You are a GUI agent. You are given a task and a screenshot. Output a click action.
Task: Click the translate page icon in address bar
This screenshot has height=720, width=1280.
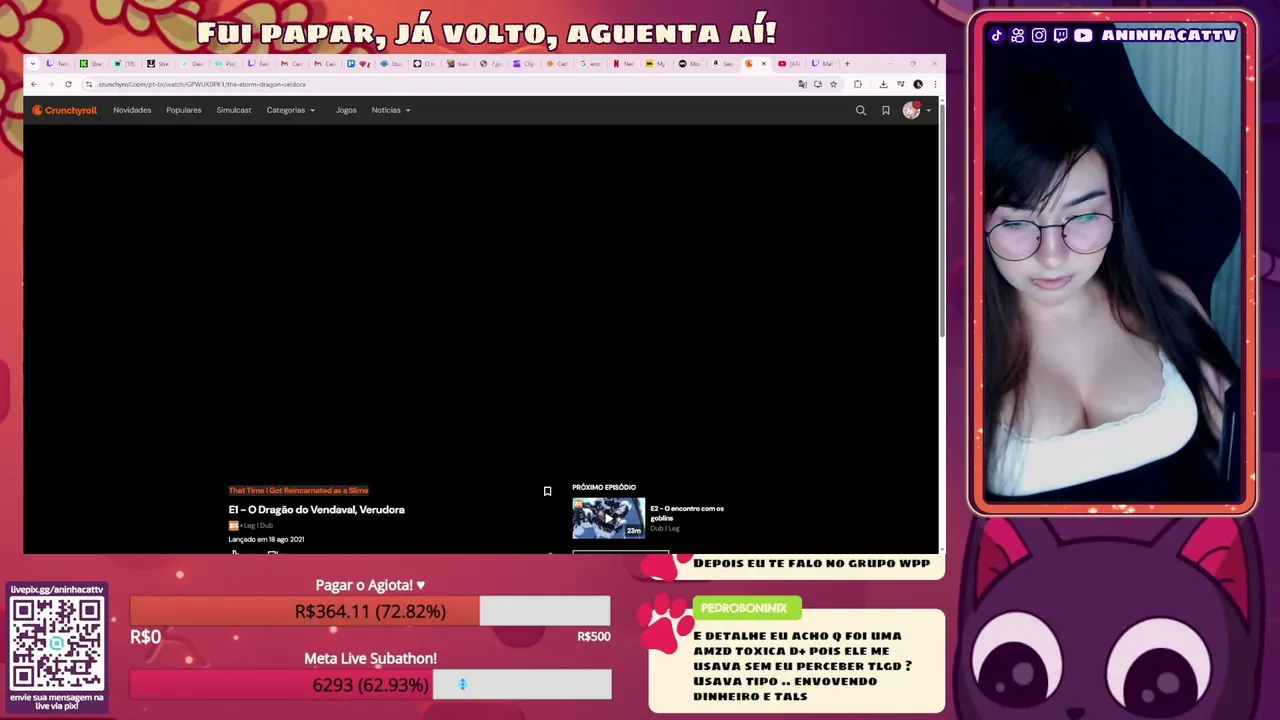pos(802,84)
